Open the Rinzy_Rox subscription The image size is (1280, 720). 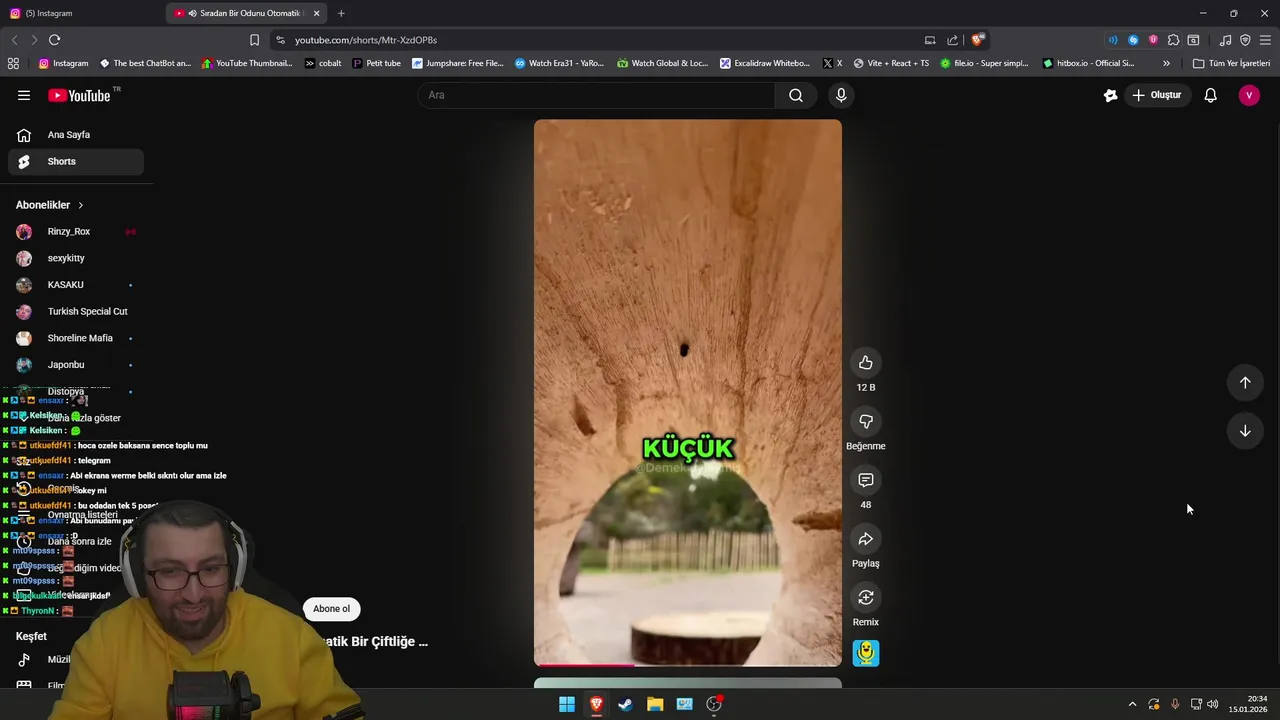pos(76,232)
